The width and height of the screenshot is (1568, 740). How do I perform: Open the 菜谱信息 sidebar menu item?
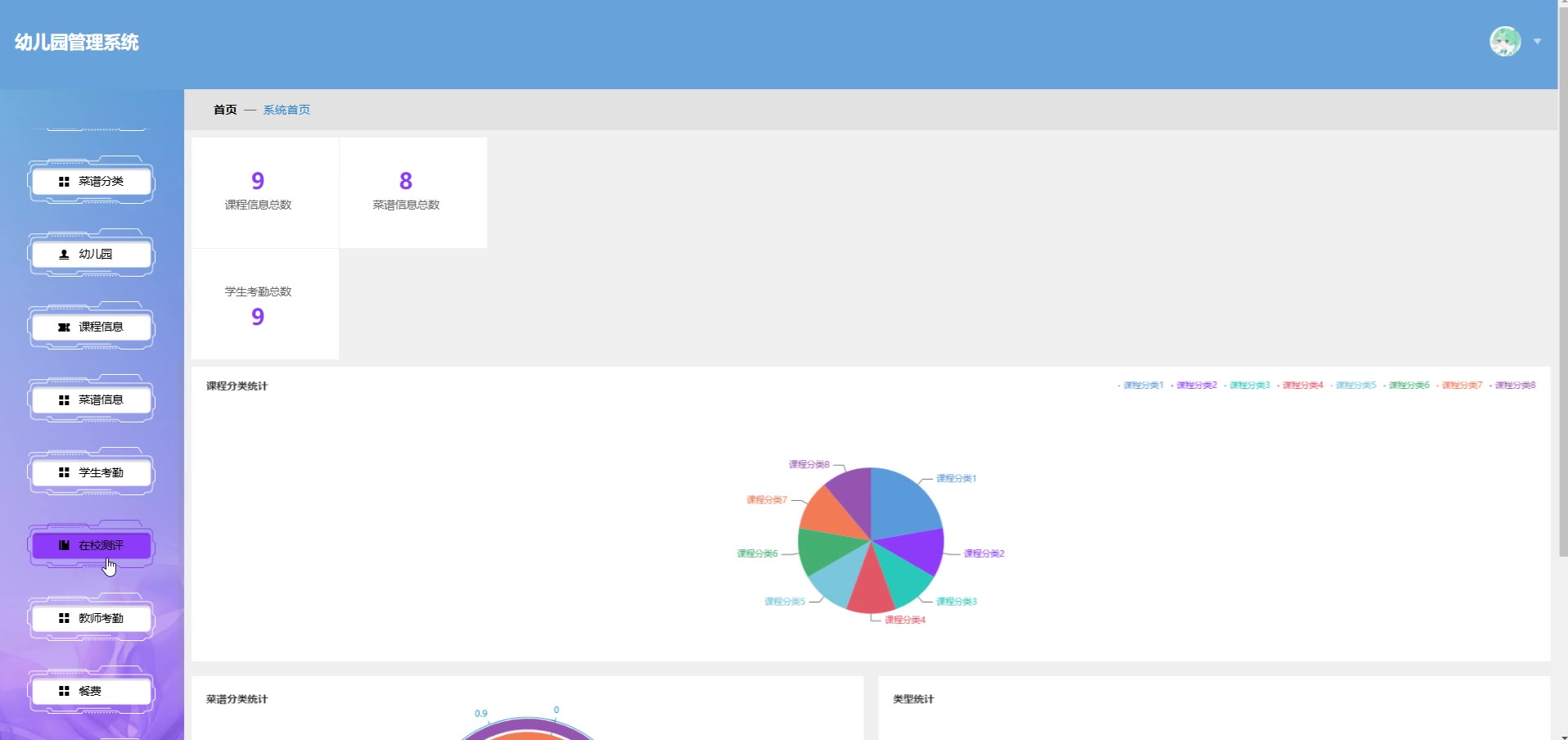pos(92,400)
